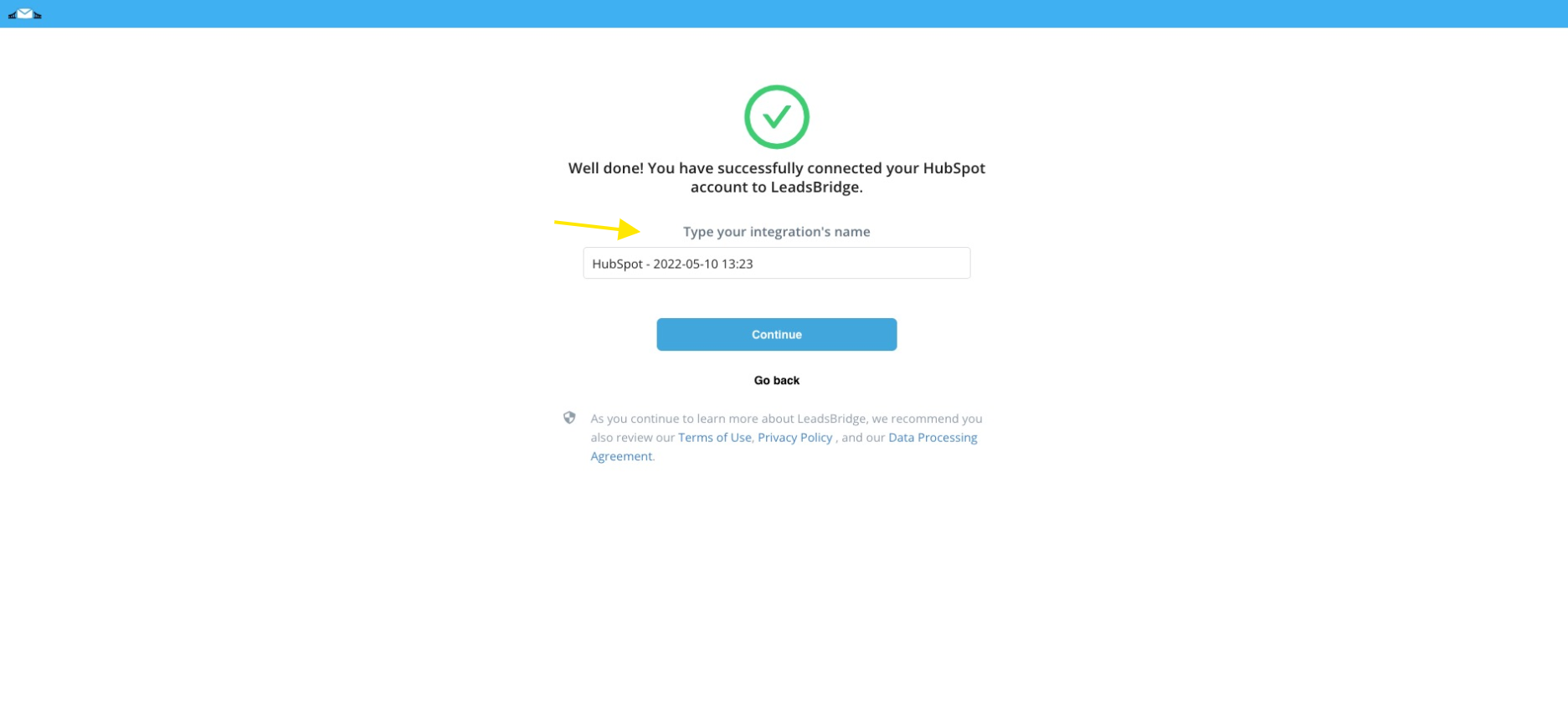1568x714 pixels.
Task: Click the blue Continue button
Action: 776,334
